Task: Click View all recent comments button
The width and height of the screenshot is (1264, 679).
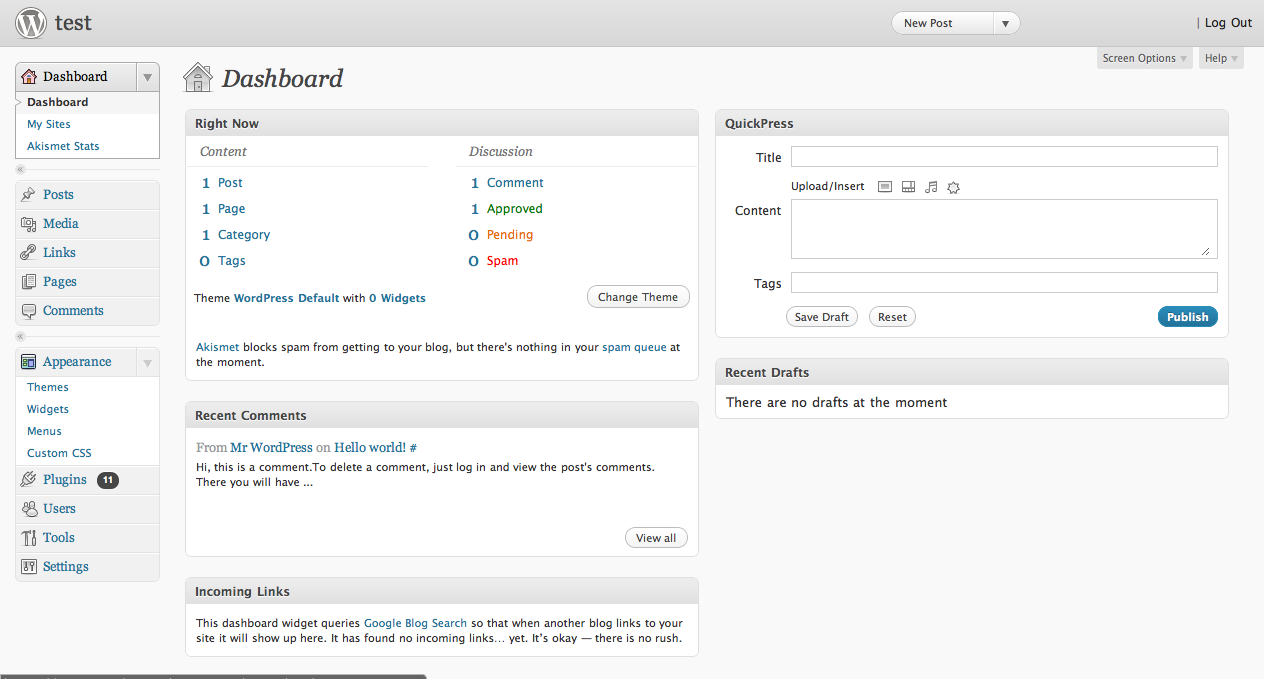Action: pyautogui.click(x=656, y=538)
